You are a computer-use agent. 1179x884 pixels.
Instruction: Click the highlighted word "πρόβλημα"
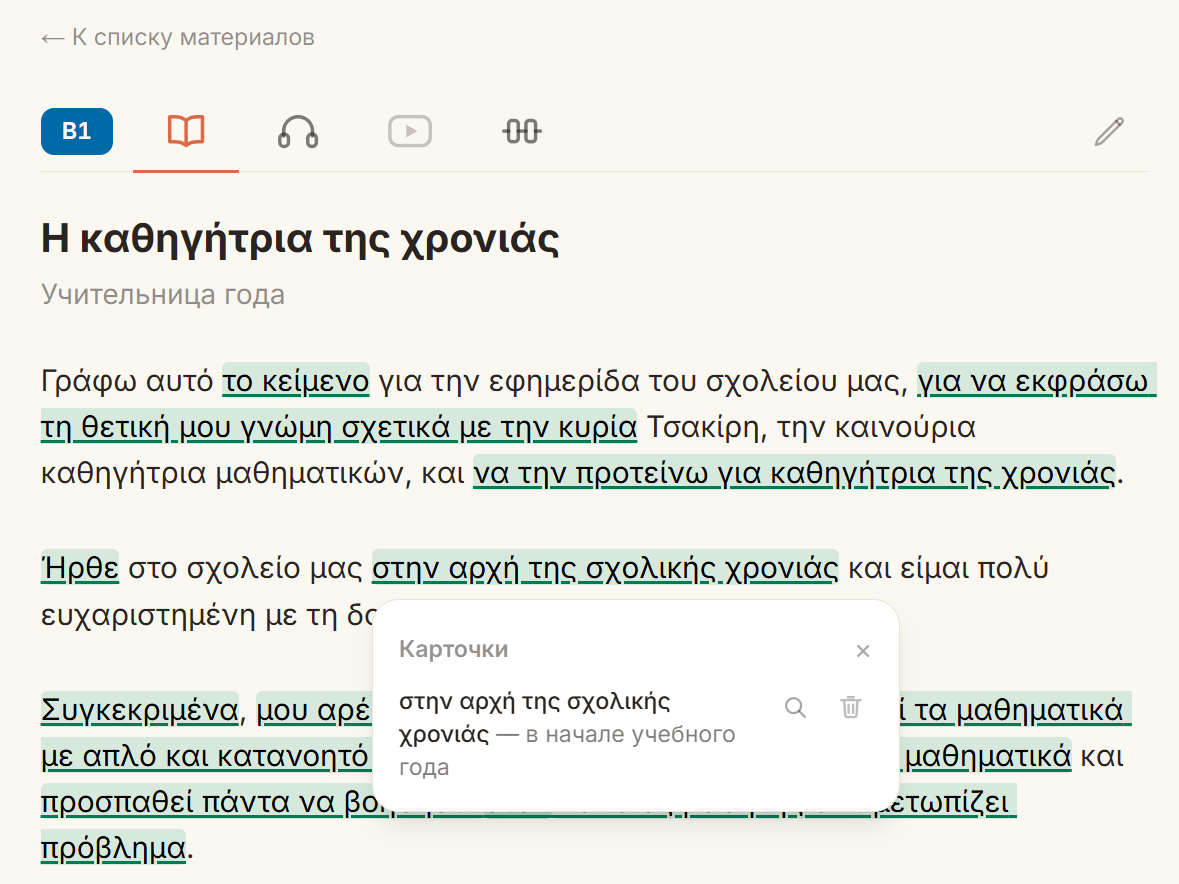click(113, 848)
